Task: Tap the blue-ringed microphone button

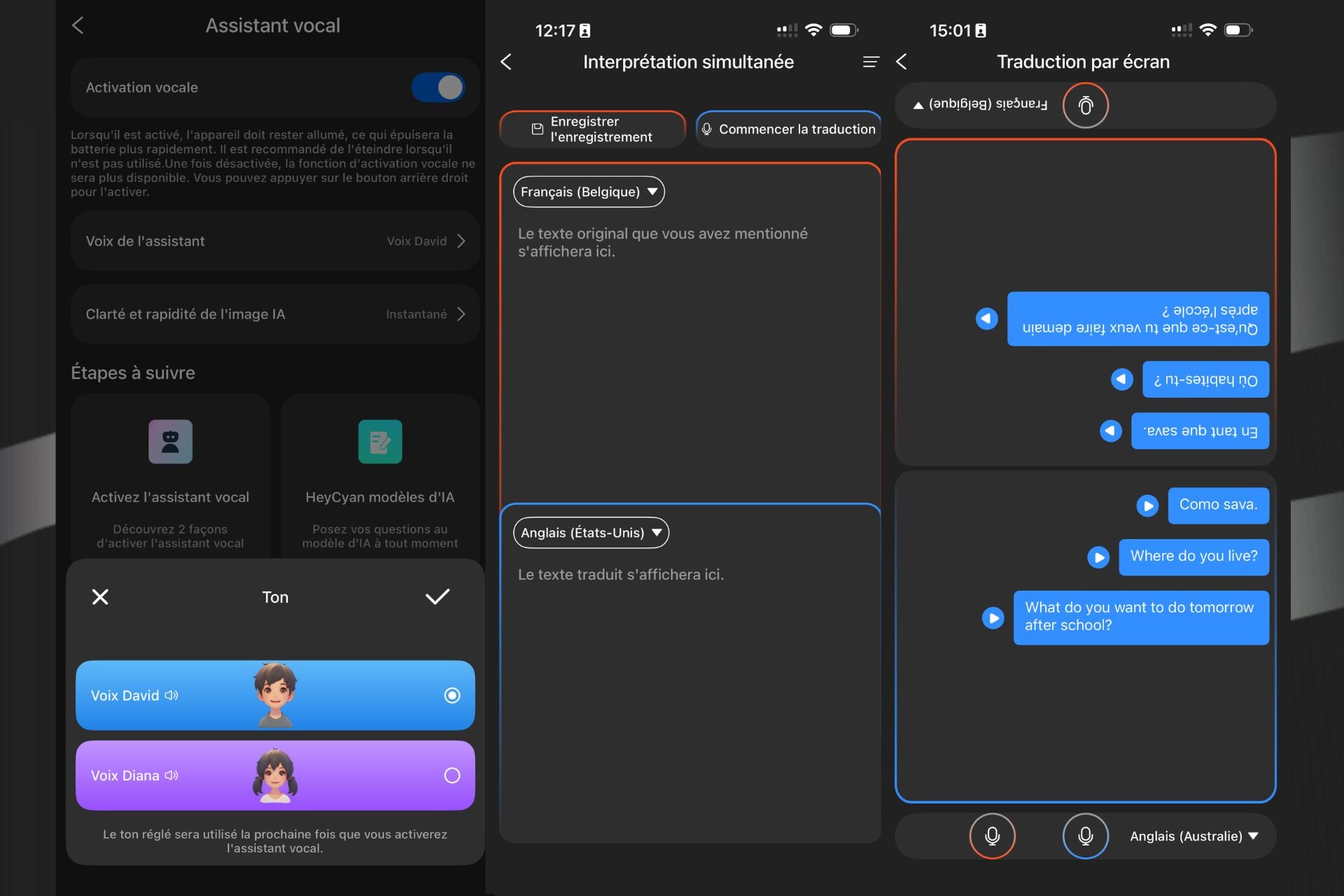Action: [x=1085, y=836]
